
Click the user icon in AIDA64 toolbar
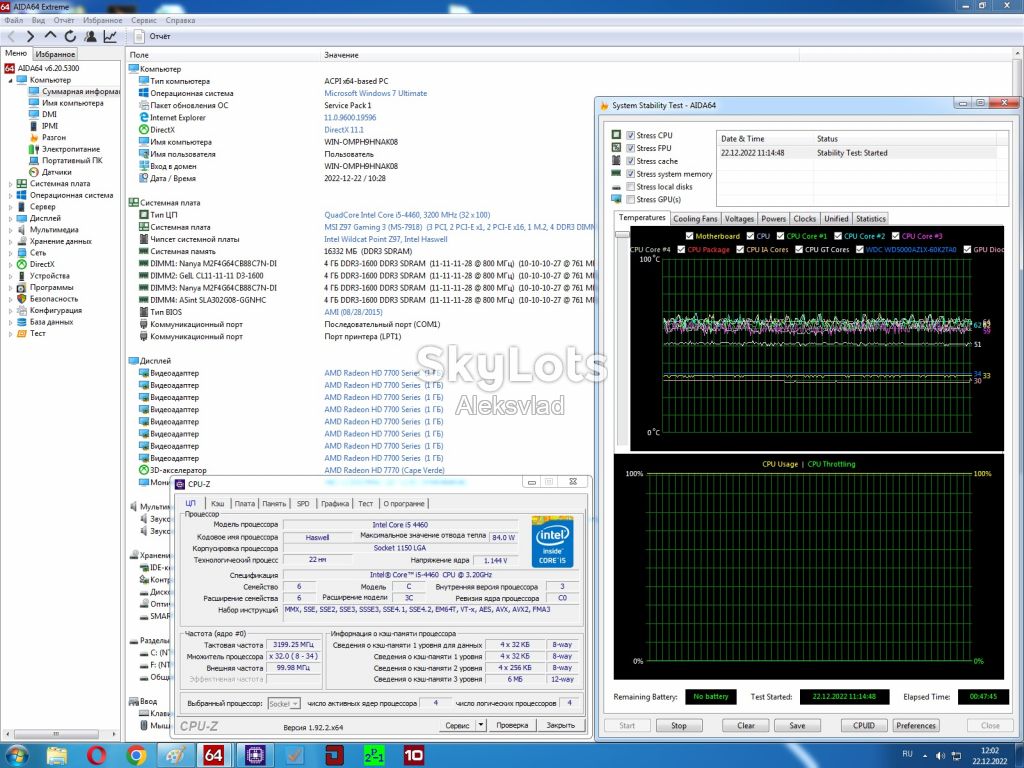pyautogui.click(x=90, y=37)
